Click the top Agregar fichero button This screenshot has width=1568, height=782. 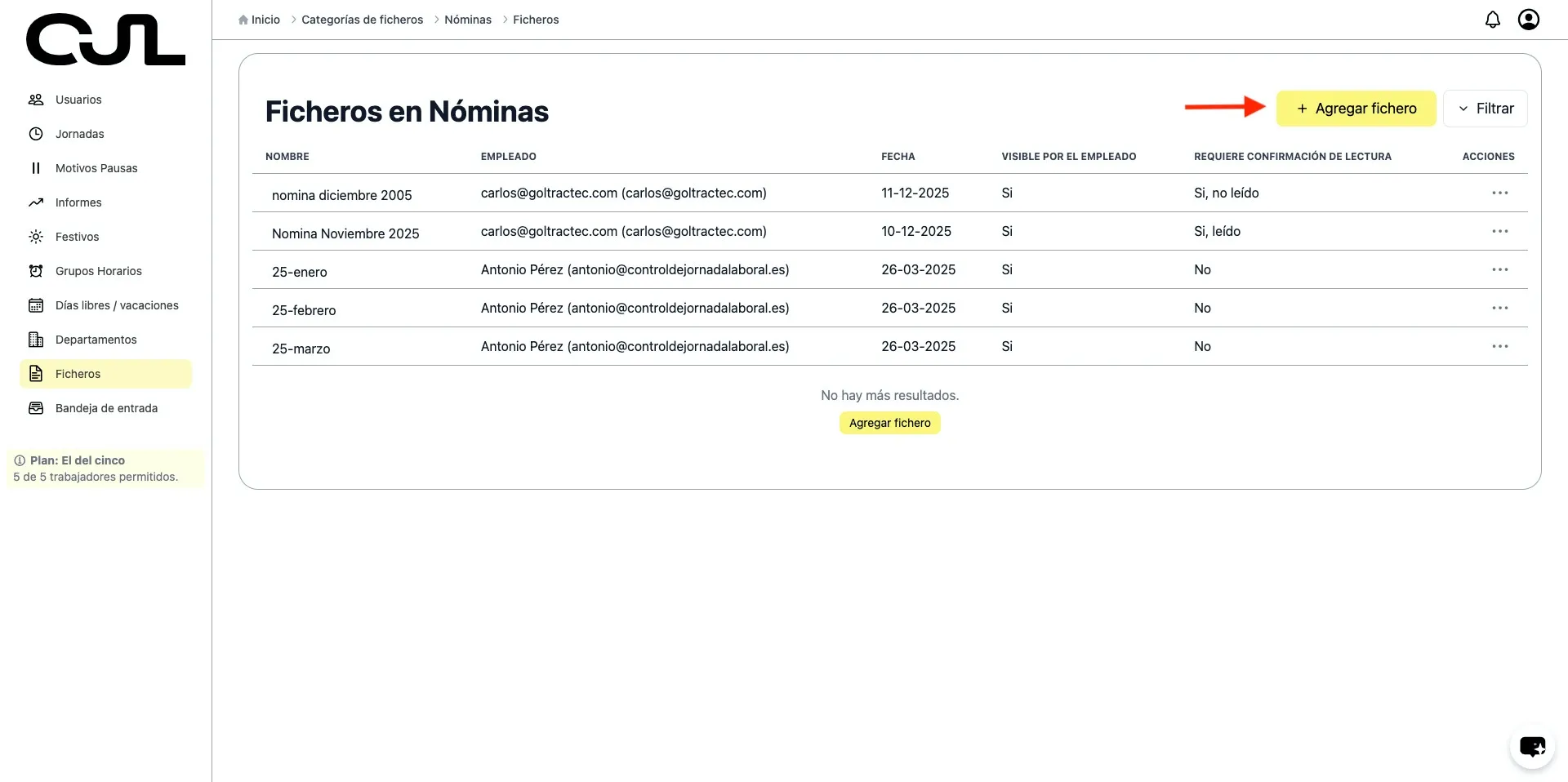coord(1356,109)
